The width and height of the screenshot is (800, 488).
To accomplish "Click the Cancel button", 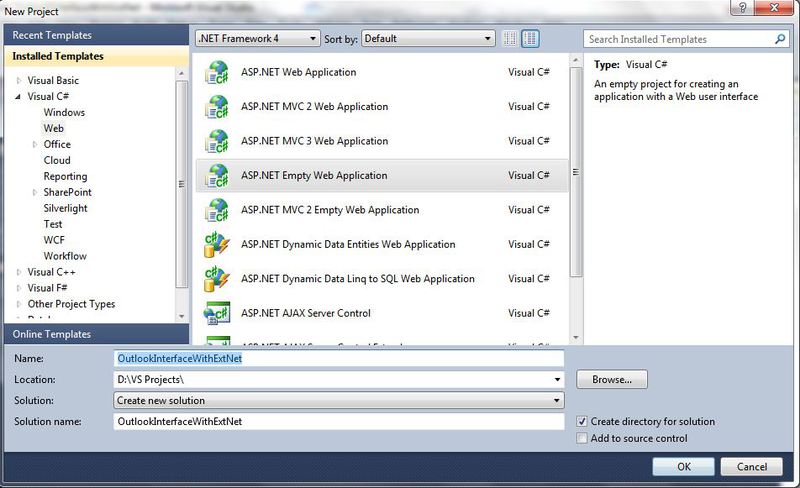I will [752, 467].
